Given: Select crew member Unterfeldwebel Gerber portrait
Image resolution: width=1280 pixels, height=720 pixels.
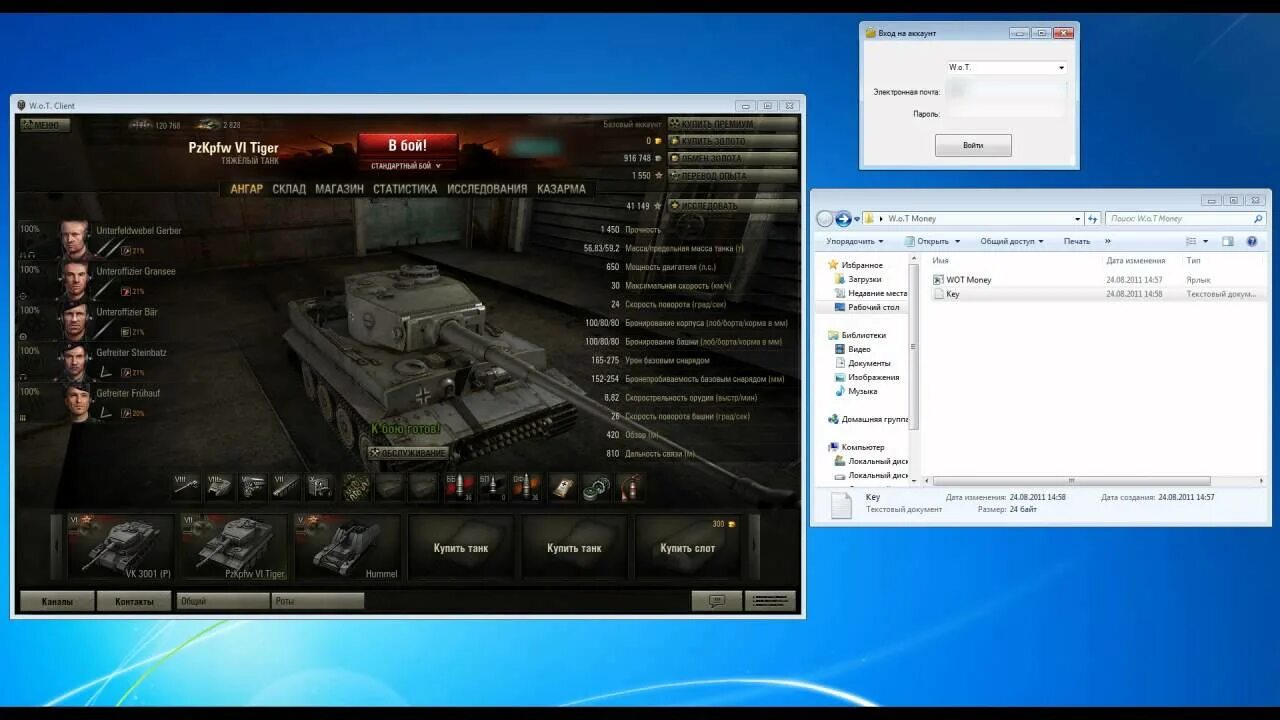Looking at the screenshot, I should (x=75, y=240).
